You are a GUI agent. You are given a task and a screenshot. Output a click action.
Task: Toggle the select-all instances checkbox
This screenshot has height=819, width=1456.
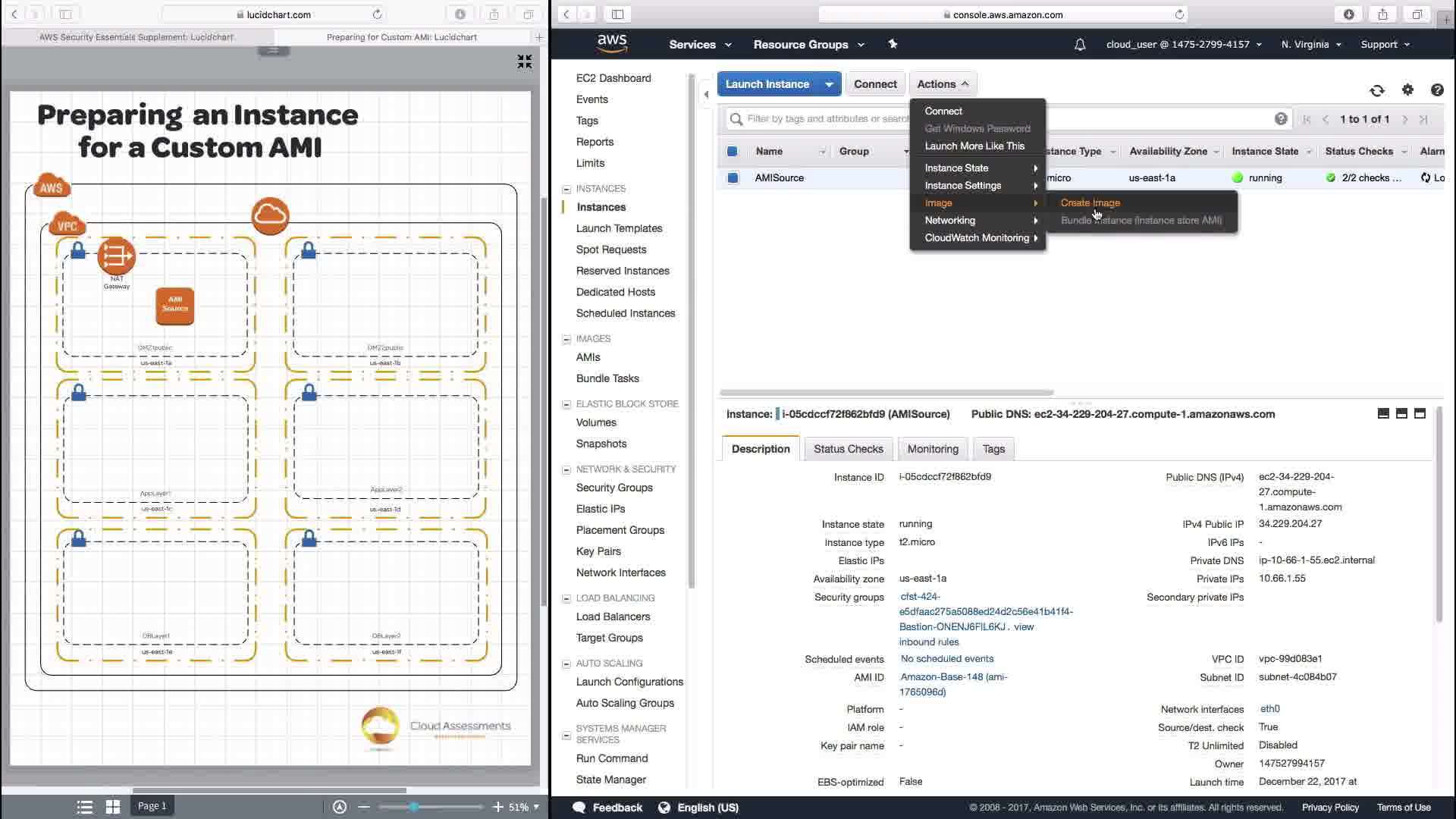(732, 152)
